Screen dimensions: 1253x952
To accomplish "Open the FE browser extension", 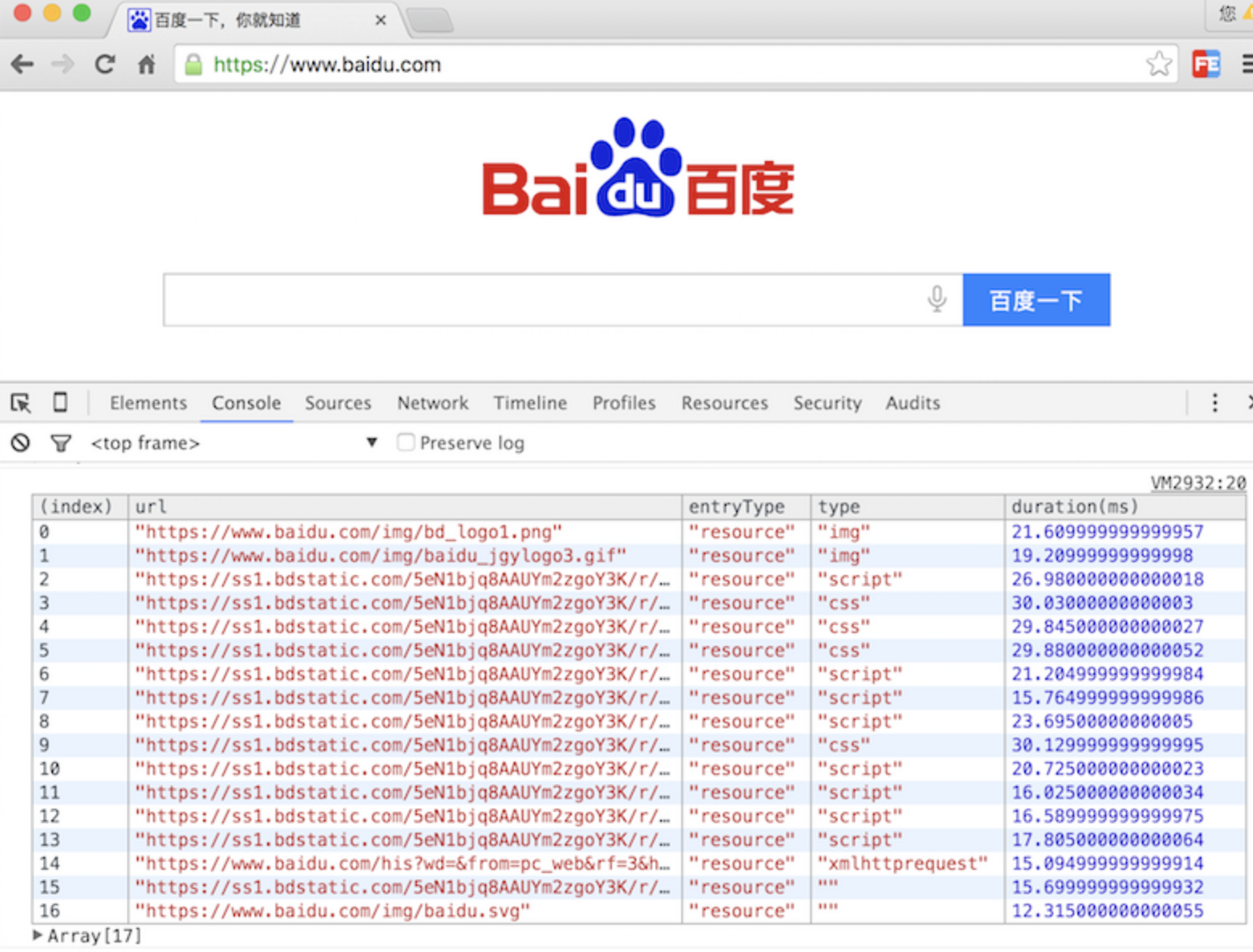I will pyautogui.click(x=1205, y=64).
